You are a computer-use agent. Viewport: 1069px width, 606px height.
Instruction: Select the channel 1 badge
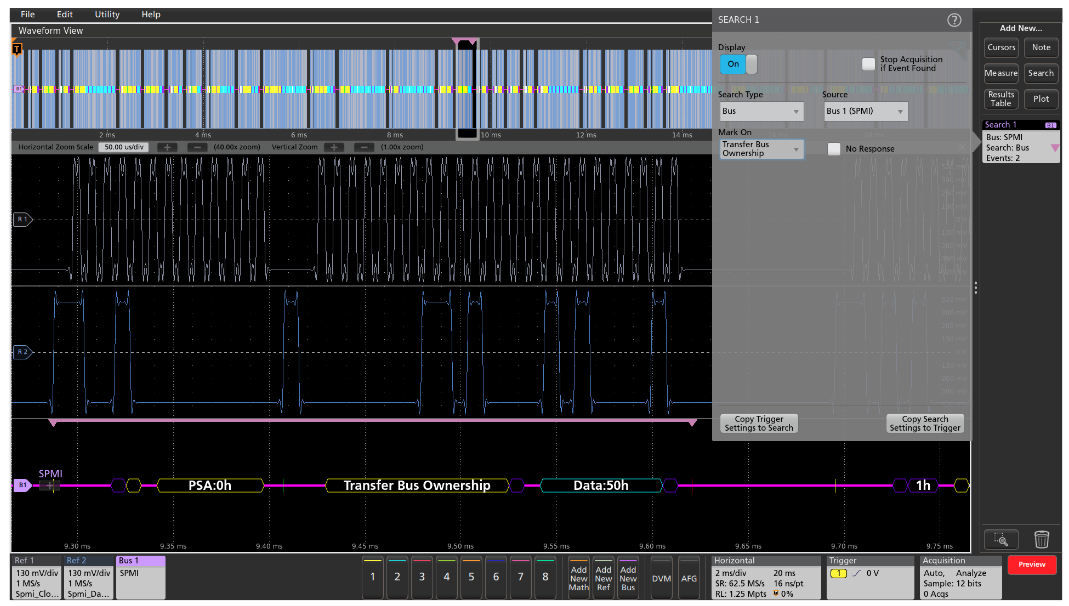click(371, 577)
